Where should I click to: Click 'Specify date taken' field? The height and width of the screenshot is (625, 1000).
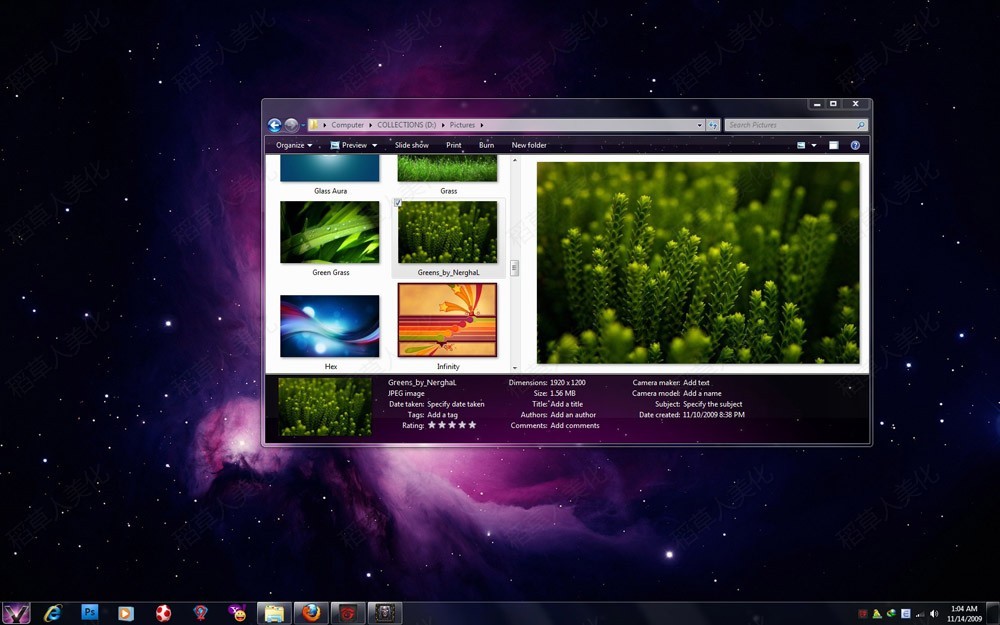(455, 404)
